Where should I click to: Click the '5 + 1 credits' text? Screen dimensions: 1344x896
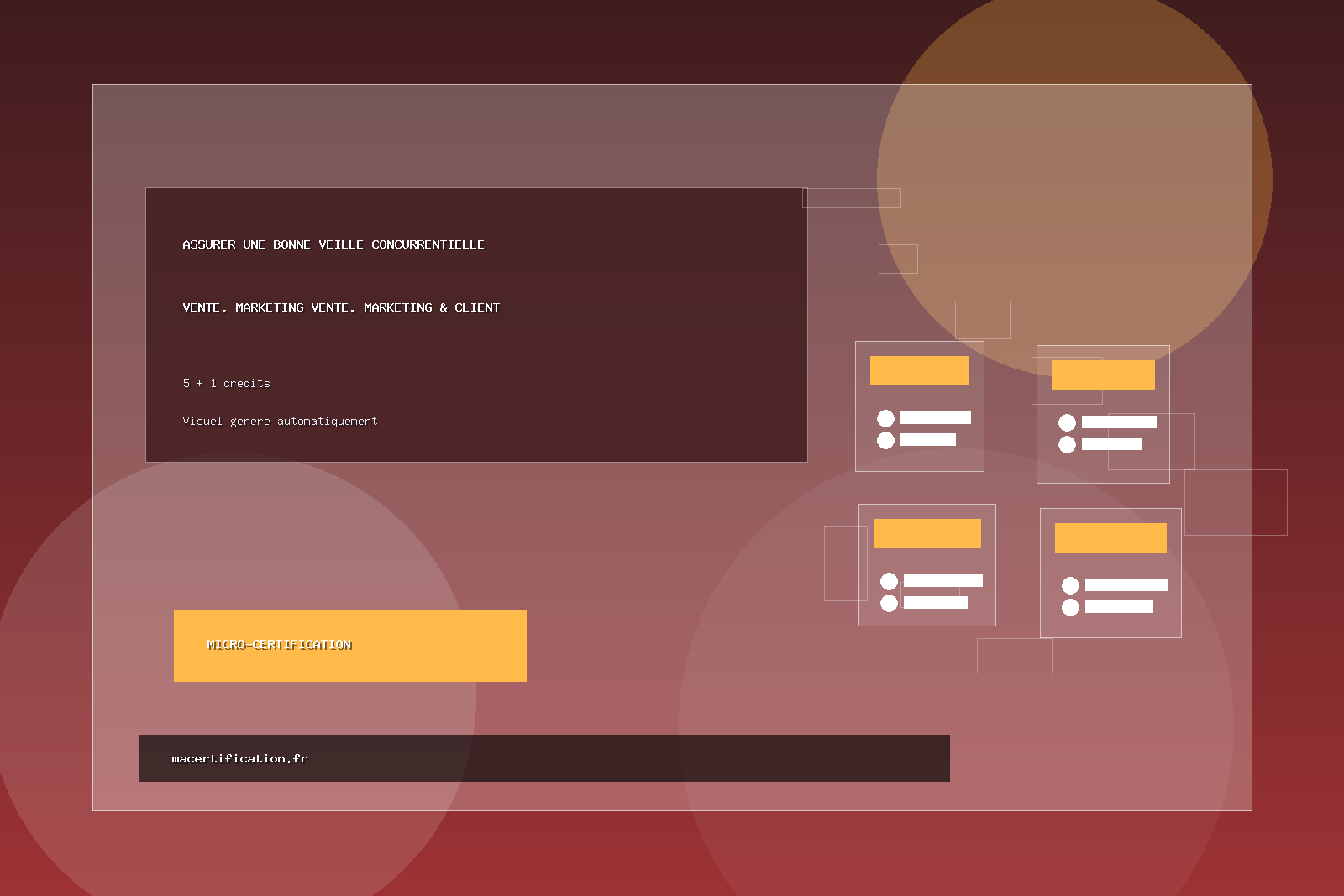(x=226, y=383)
